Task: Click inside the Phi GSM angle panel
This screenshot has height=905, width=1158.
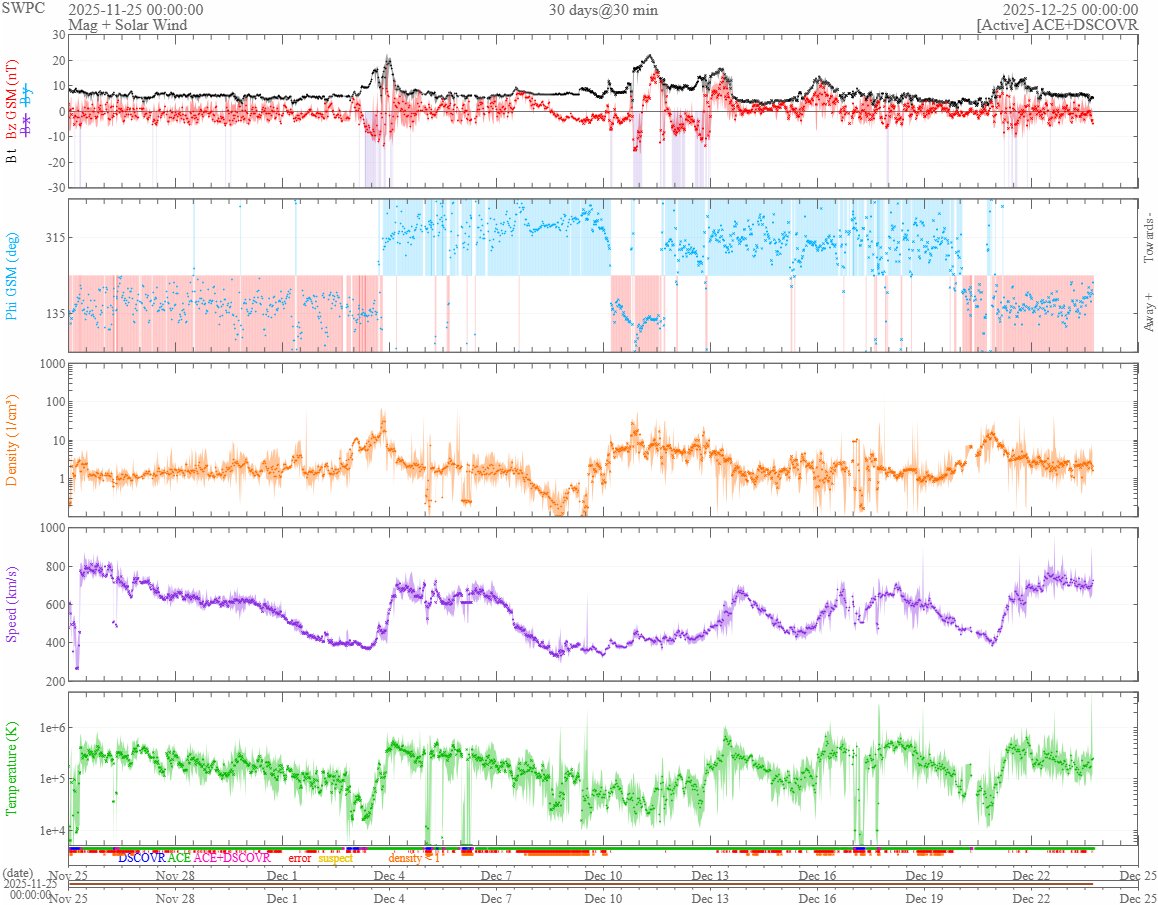Action: (603, 276)
